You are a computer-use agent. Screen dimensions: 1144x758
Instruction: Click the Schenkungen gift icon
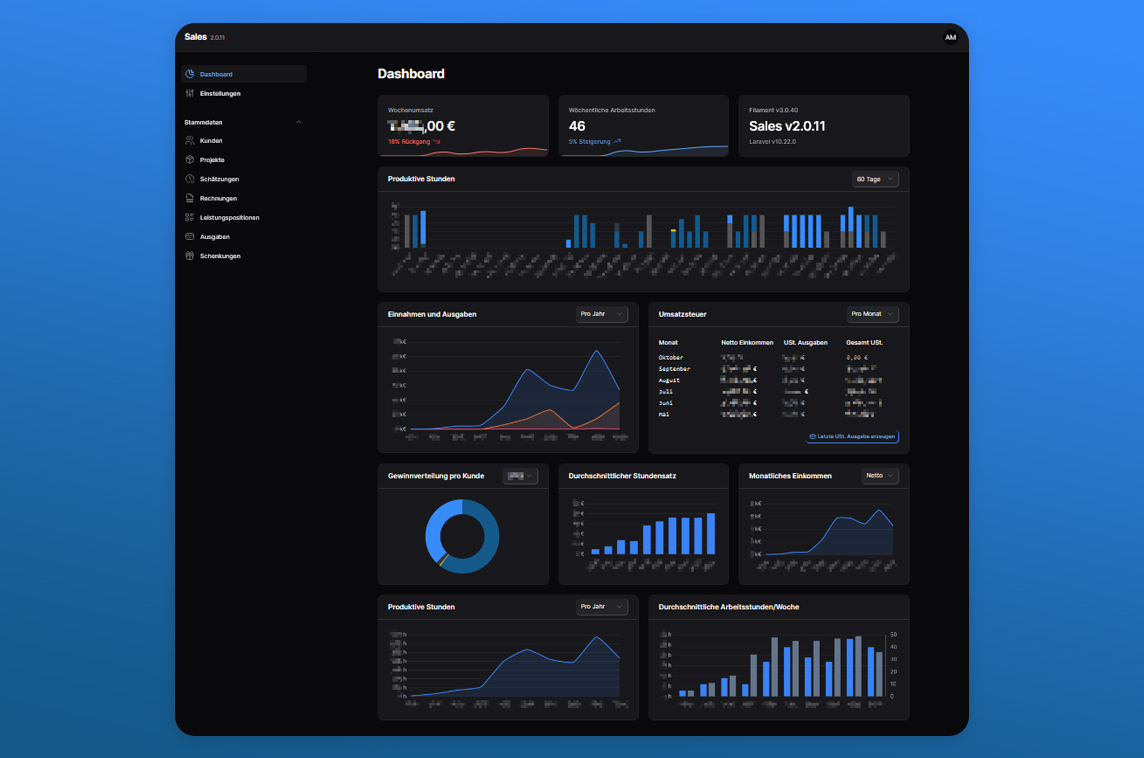(190, 256)
